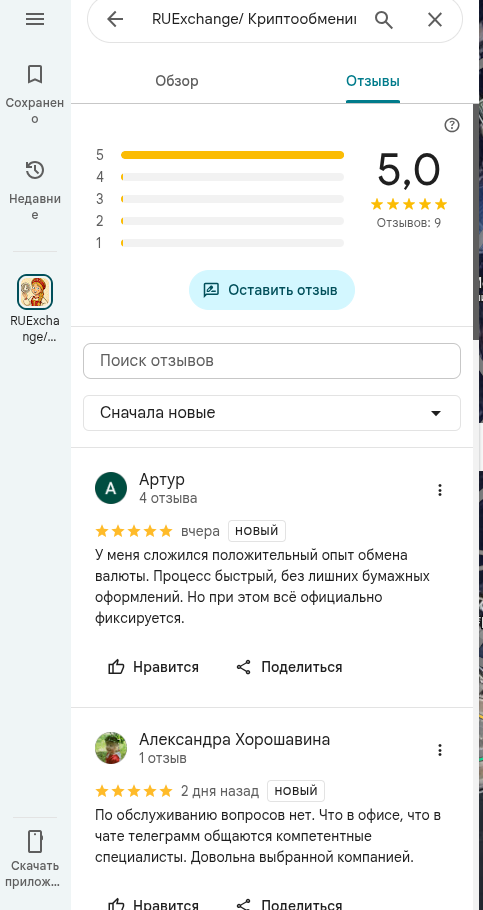This screenshot has width=483, height=910.
Task: Click Александра Хорошавина's profile avatar
Action: coord(111,748)
